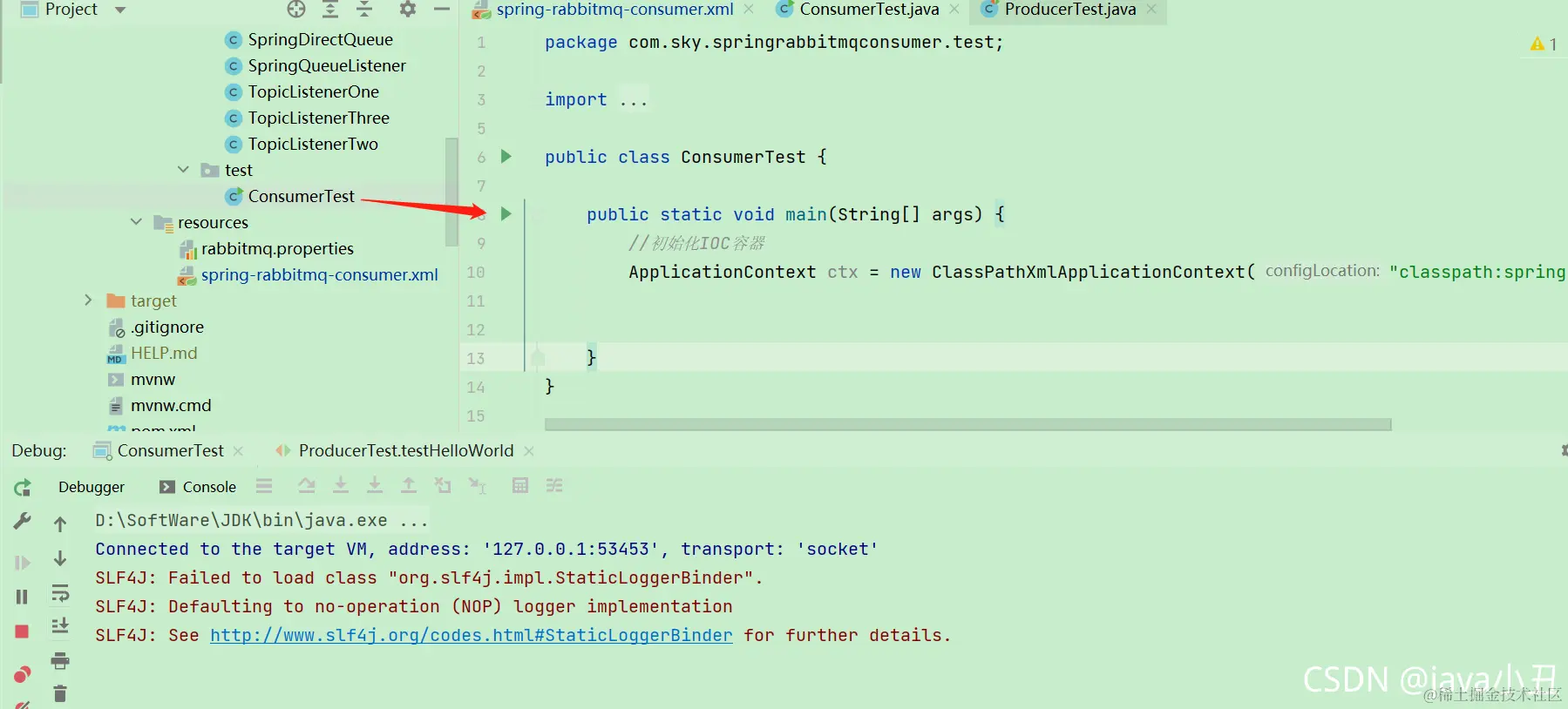Print the console output
This screenshot has height=709, width=1568.
click(60, 661)
